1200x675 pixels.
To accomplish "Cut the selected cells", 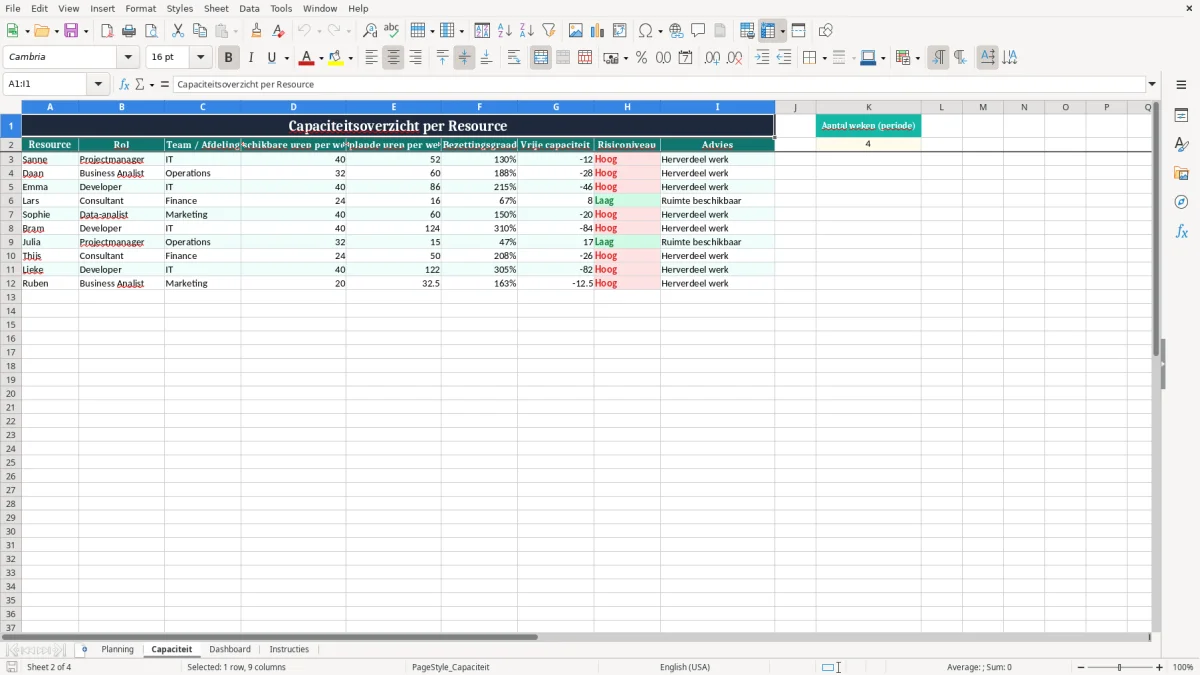I will (x=178, y=31).
